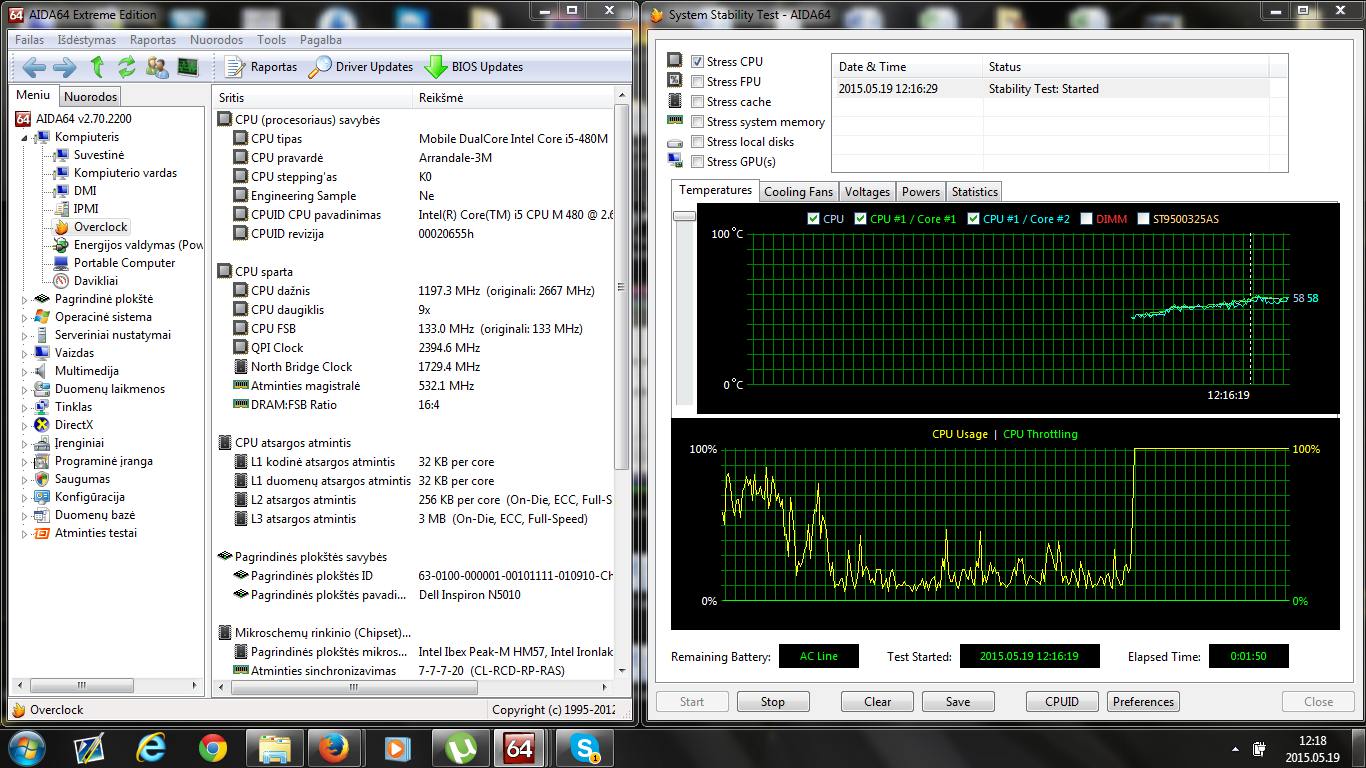Open the Raportas report tool
Screen dimensions: 1366x768
point(262,67)
